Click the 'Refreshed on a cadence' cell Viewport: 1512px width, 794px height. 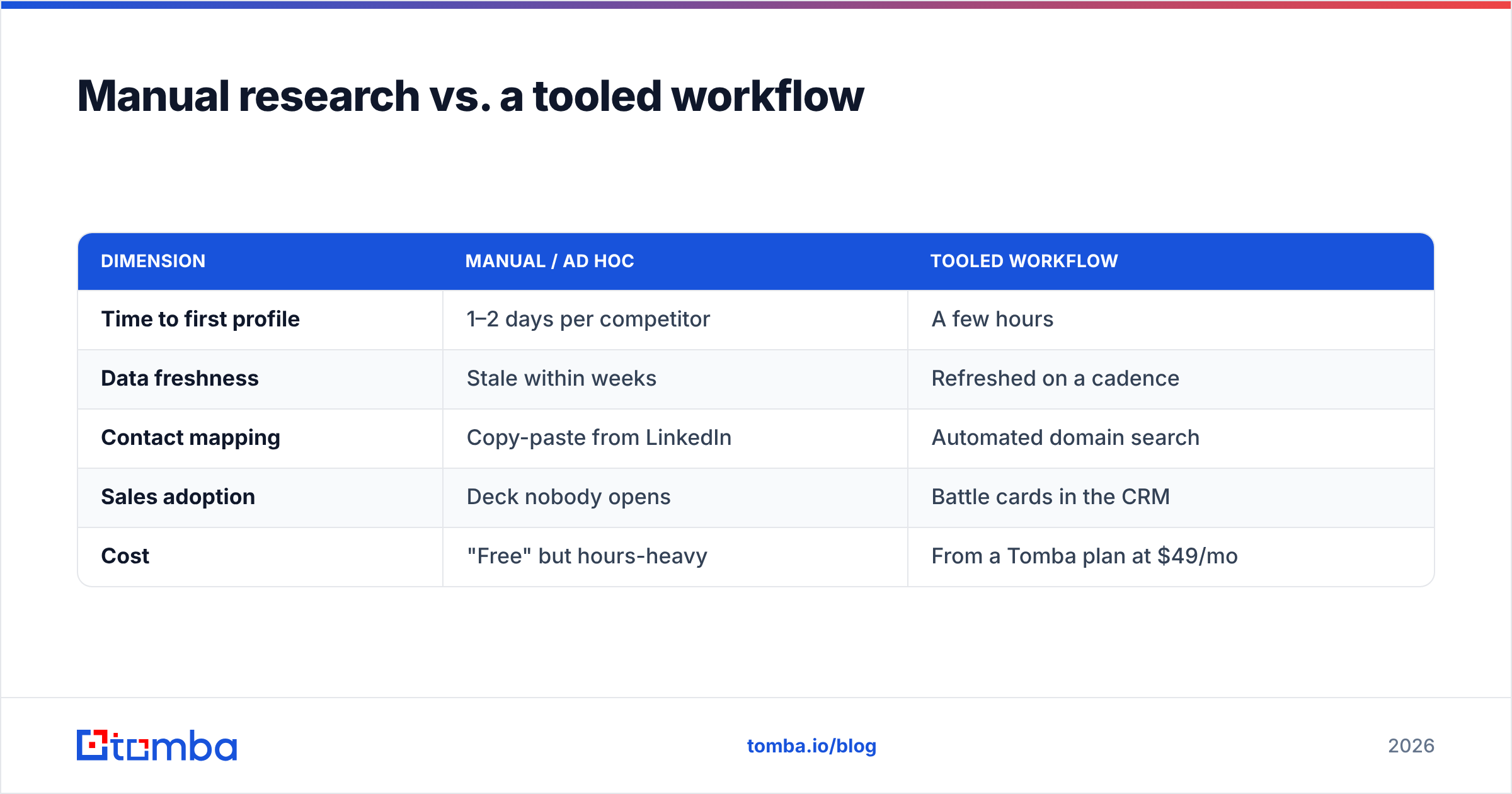(x=1171, y=379)
